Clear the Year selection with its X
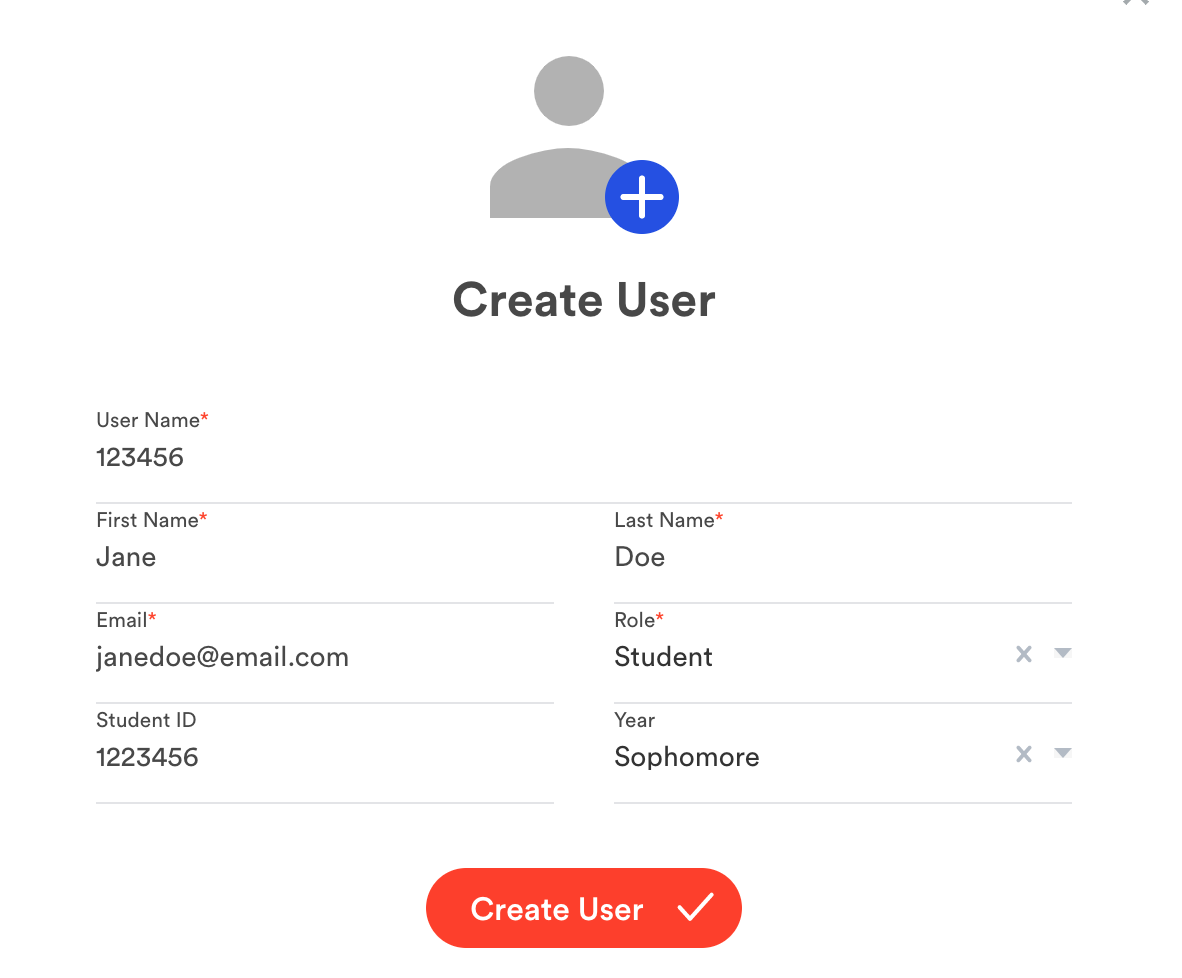This screenshot has height=978, width=1182. (1023, 754)
